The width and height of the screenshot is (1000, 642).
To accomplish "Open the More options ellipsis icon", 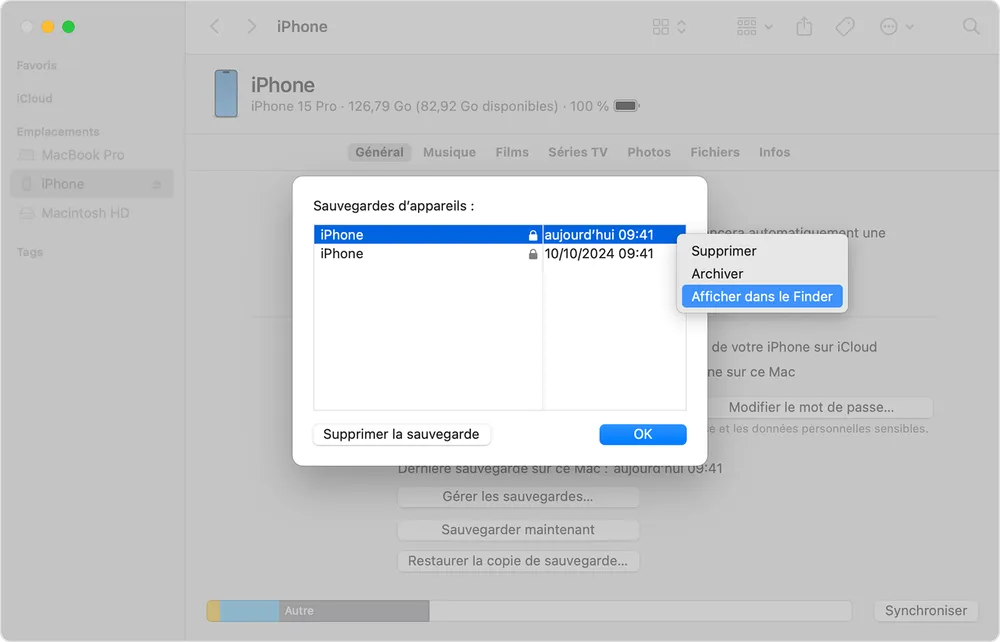I will pos(890,26).
